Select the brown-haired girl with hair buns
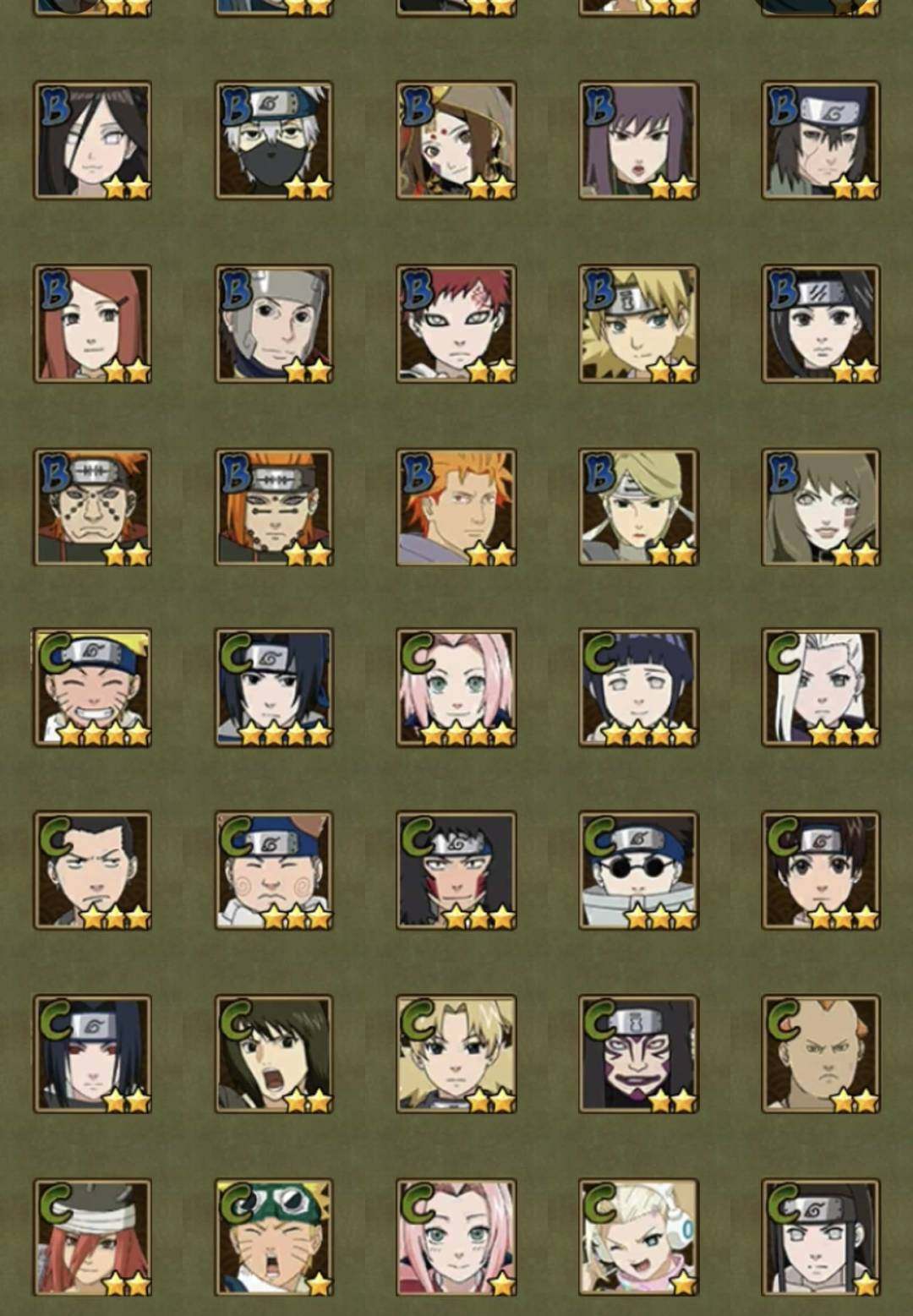The width and height of the screenshot is (913, 1316). pyautogui.click(x=821, y=871)
